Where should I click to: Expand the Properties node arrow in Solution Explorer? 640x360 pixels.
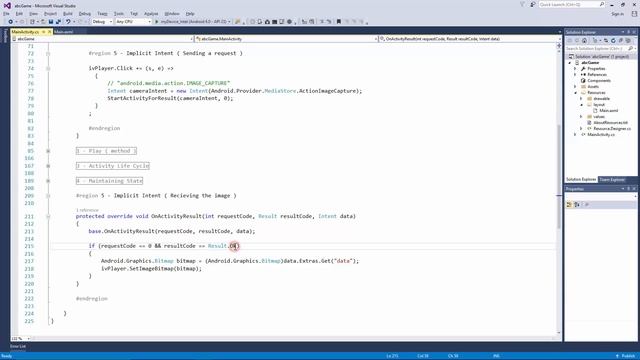(x=576, y=69)
